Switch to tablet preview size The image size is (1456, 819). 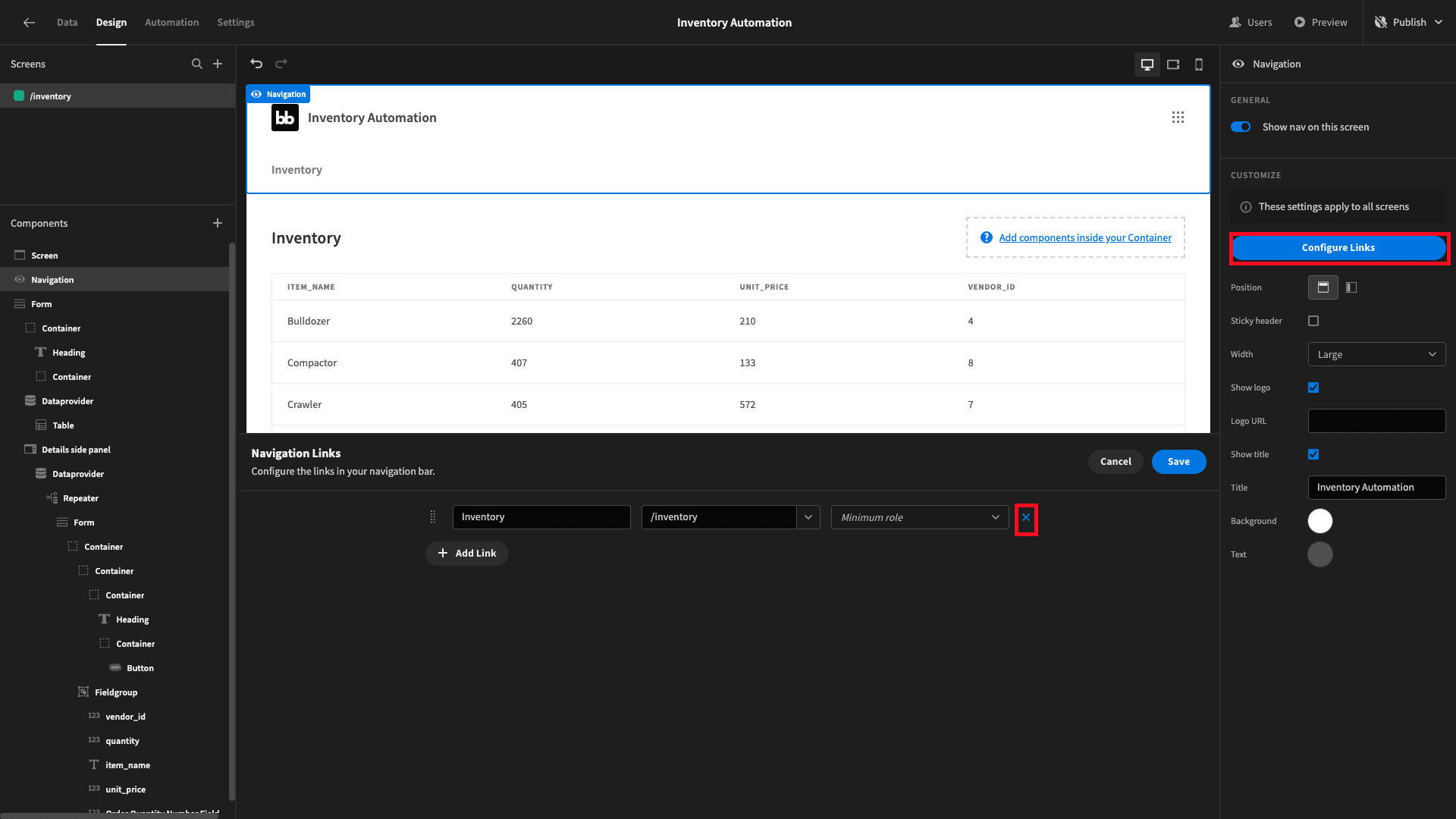1173,64
